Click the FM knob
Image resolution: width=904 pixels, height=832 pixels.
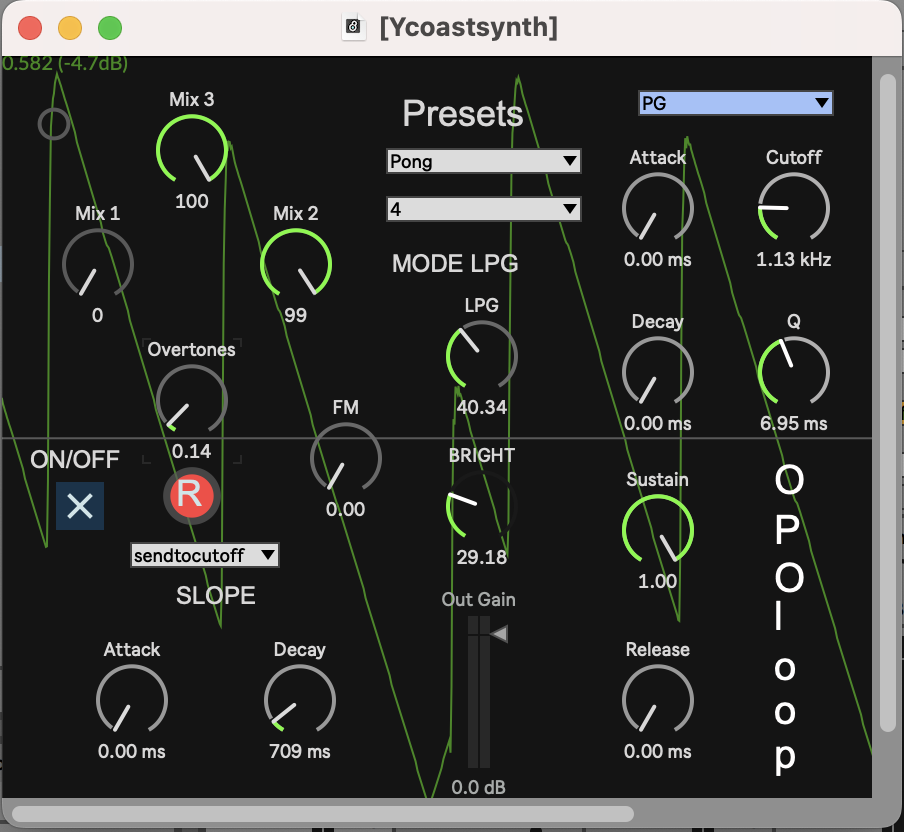345,458
